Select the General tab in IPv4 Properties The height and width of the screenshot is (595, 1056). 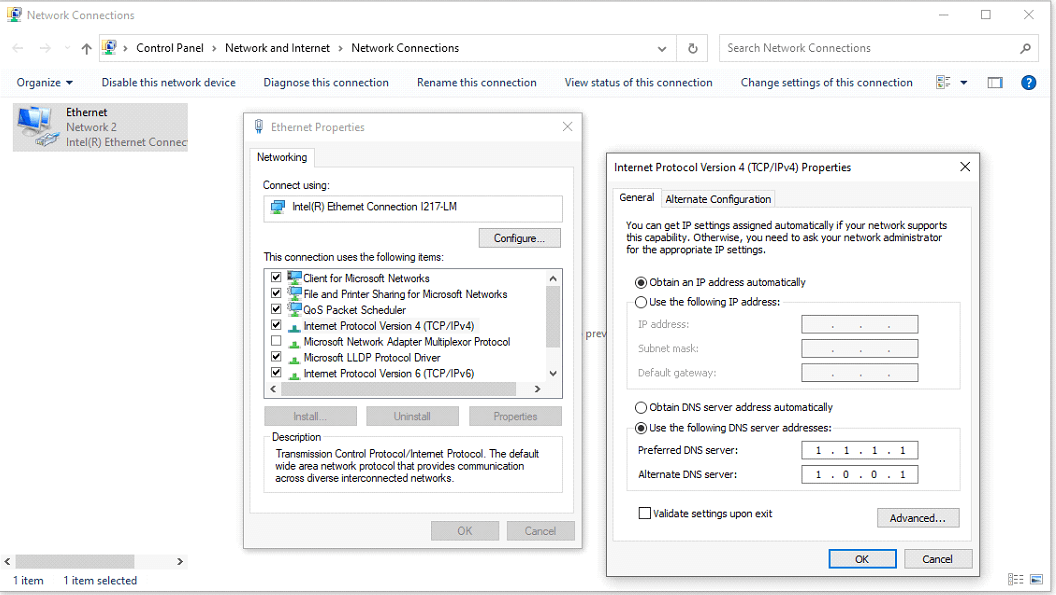coord(636,197)
